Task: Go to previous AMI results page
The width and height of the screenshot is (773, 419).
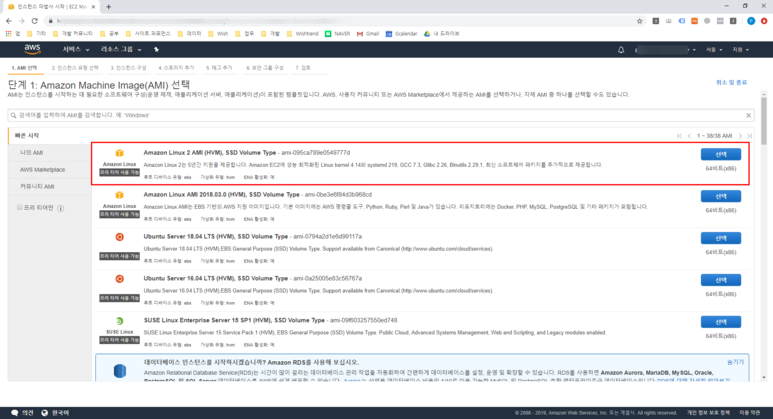Action: [689, 136]
